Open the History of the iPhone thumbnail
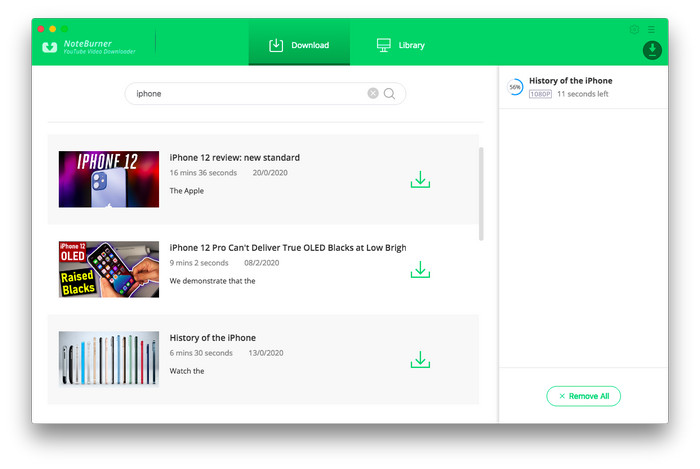Image resolution: width=700 pixels, height=469 pixels. [x=108, y=359]
